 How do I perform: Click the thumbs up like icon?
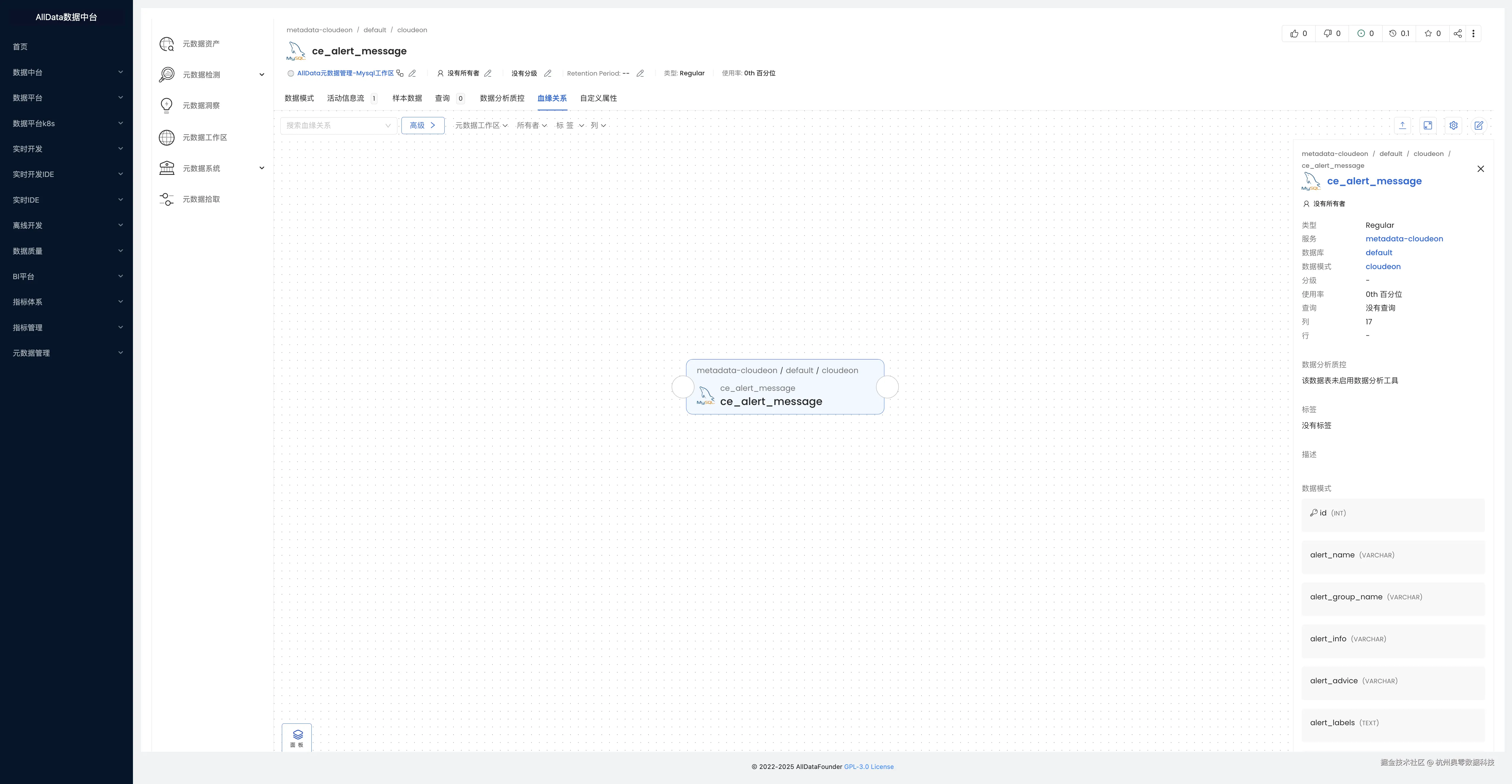1294,33
